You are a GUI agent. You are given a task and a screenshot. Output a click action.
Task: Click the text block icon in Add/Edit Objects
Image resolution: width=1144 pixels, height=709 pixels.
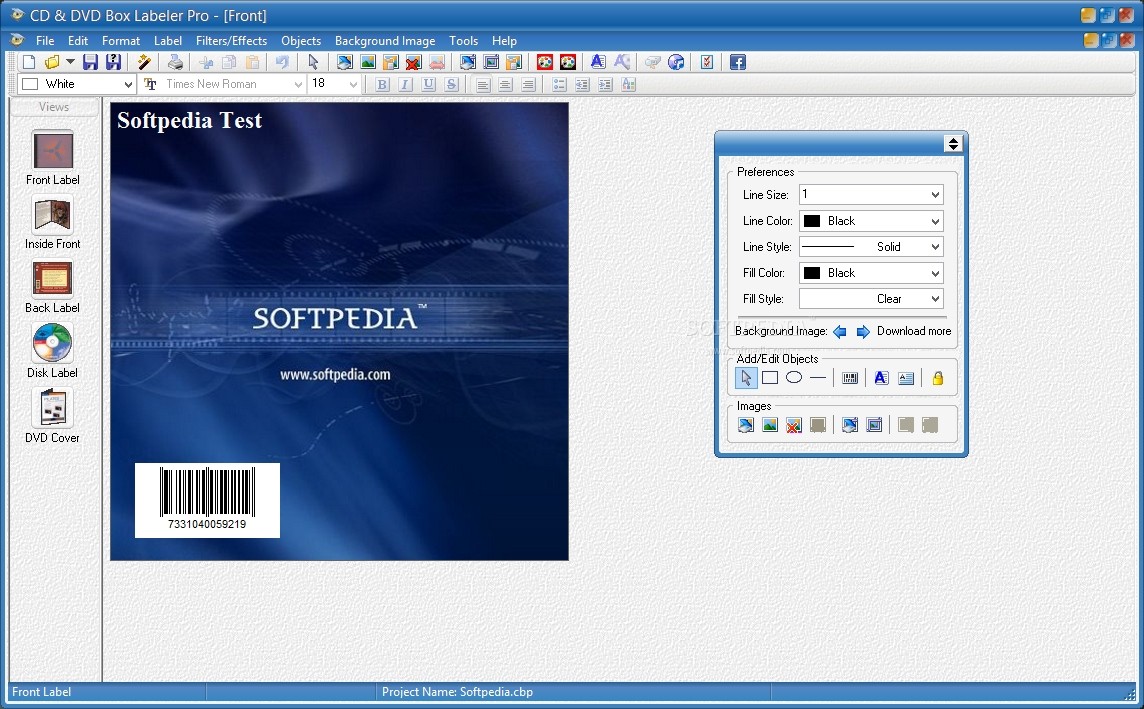point(905,378)
